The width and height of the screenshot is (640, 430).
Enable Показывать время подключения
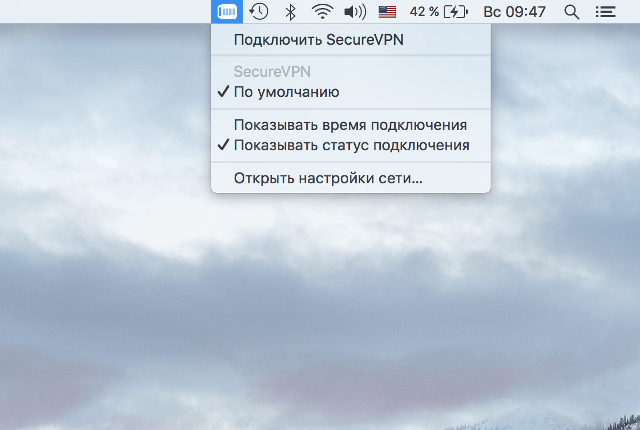pyautogui.click(x=351, y=125)
